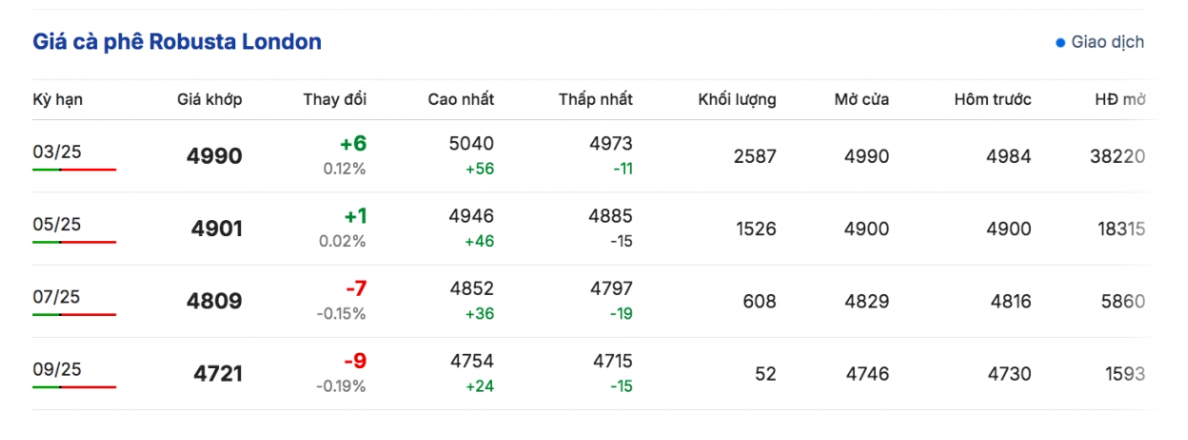The width and height of the screenshot is (1188, 440).
Task: Click the HĐ mở column header
Action: (x=1120, y=99)
